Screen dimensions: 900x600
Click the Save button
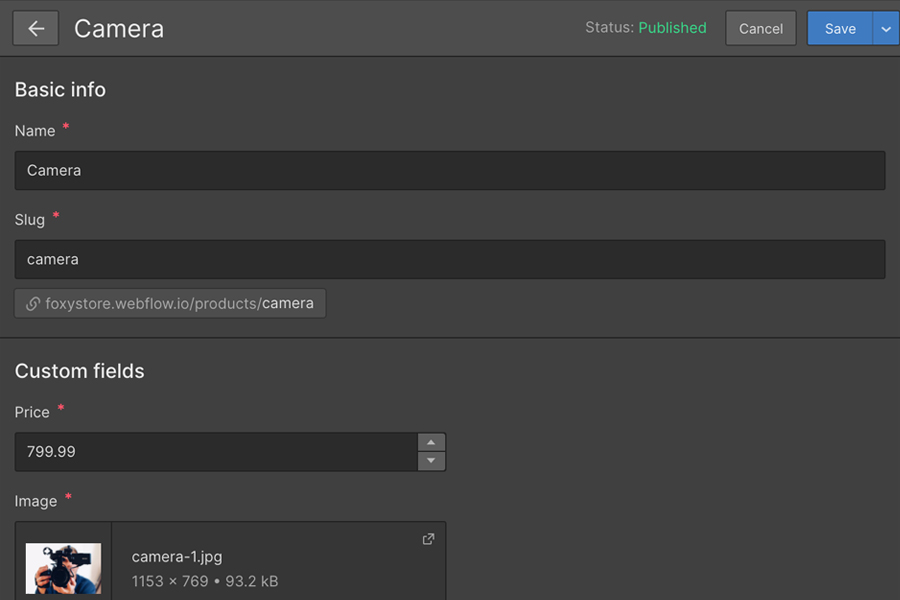pyautogui.click(x=840, y=28)
